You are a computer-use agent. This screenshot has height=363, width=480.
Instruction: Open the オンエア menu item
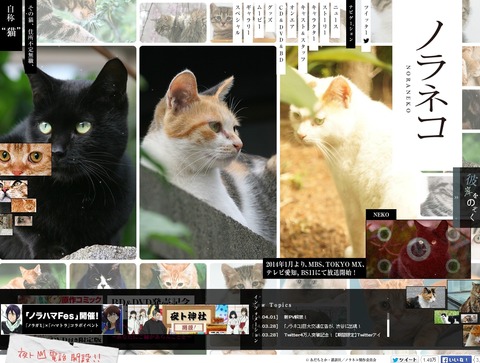tap(293, 18)
